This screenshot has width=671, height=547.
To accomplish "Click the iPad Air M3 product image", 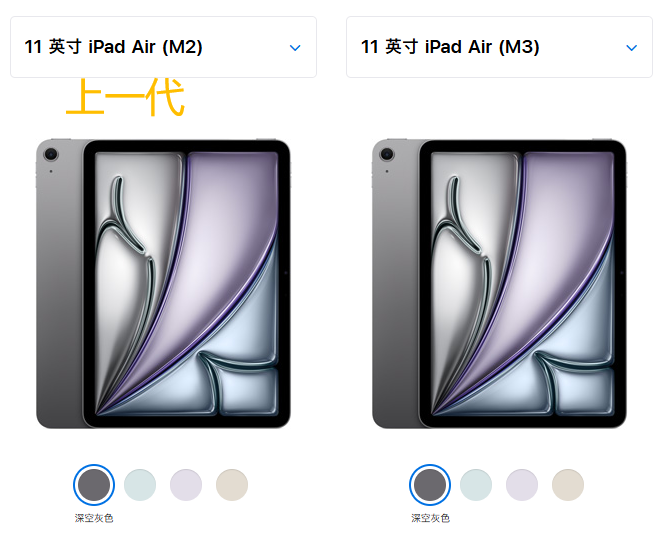I will pos(499,283).
